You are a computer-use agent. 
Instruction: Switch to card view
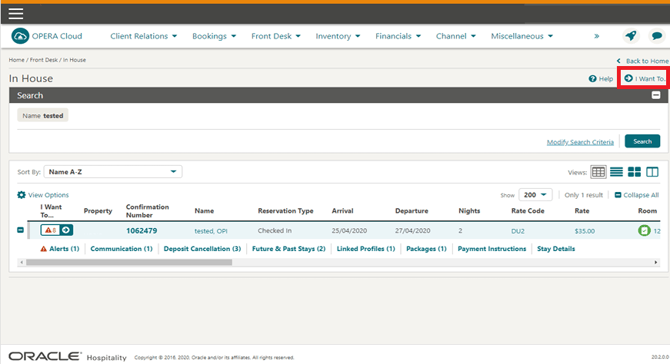tap(634, 172)
